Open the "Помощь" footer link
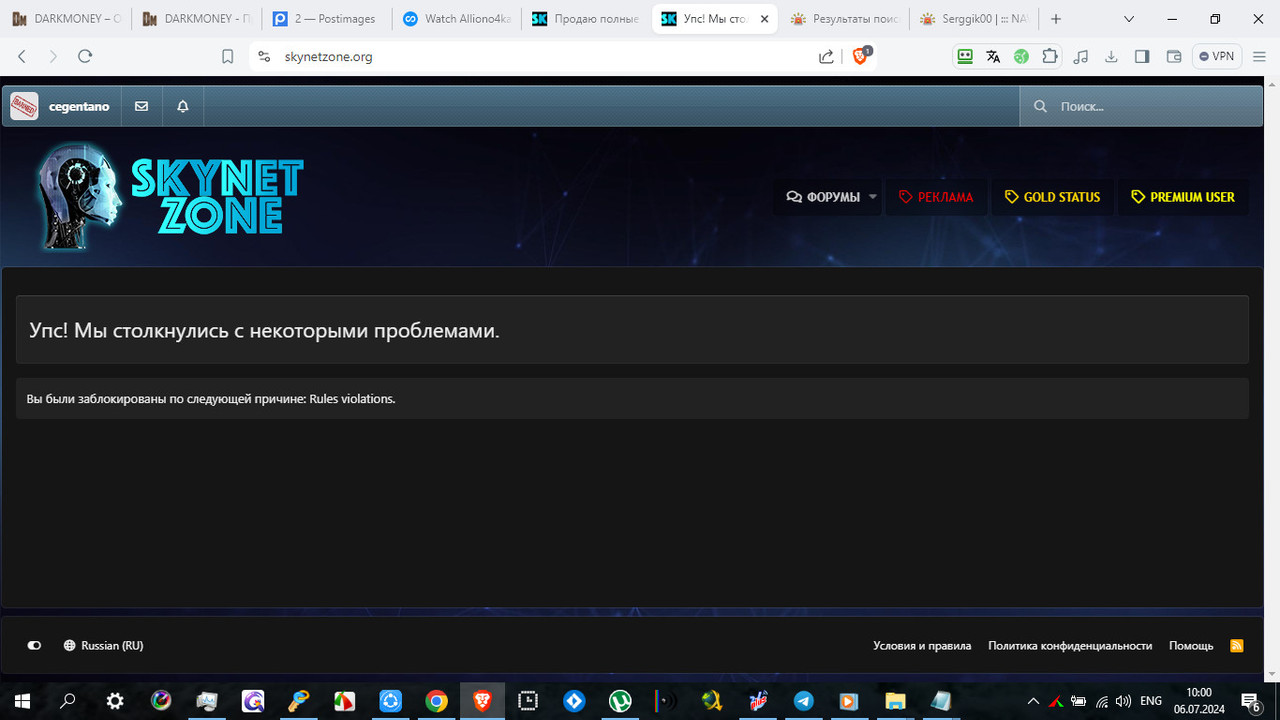 pyautogui.click(x=1191, y=646)
